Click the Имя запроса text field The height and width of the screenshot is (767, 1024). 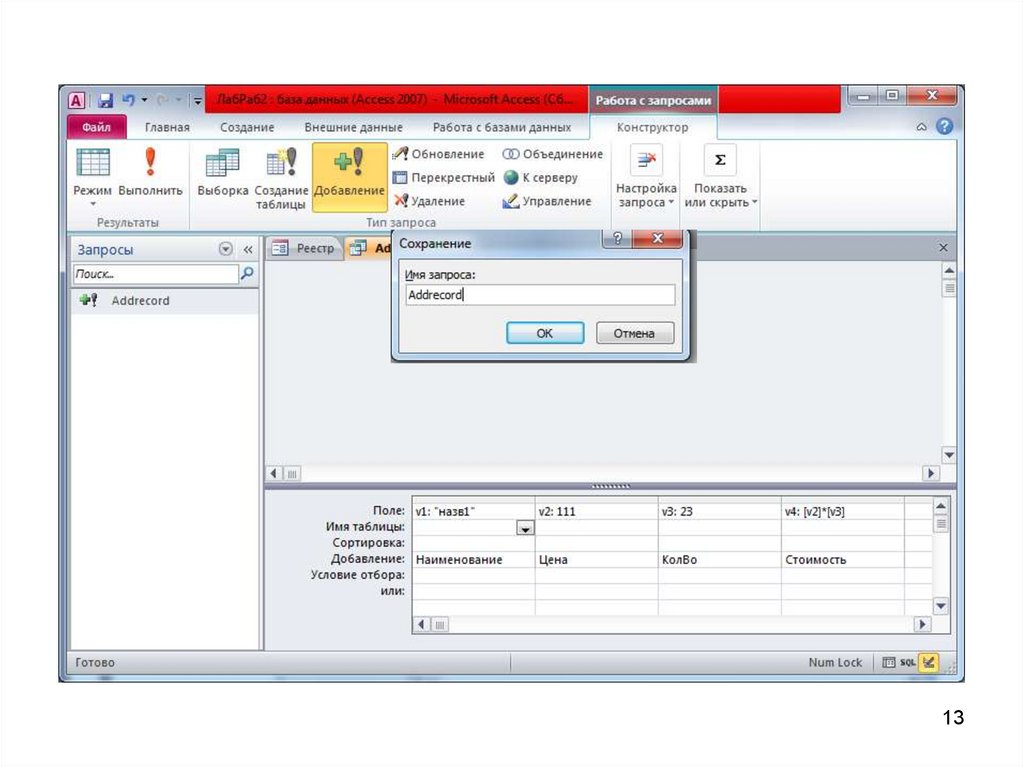click(x=540, y=295)
